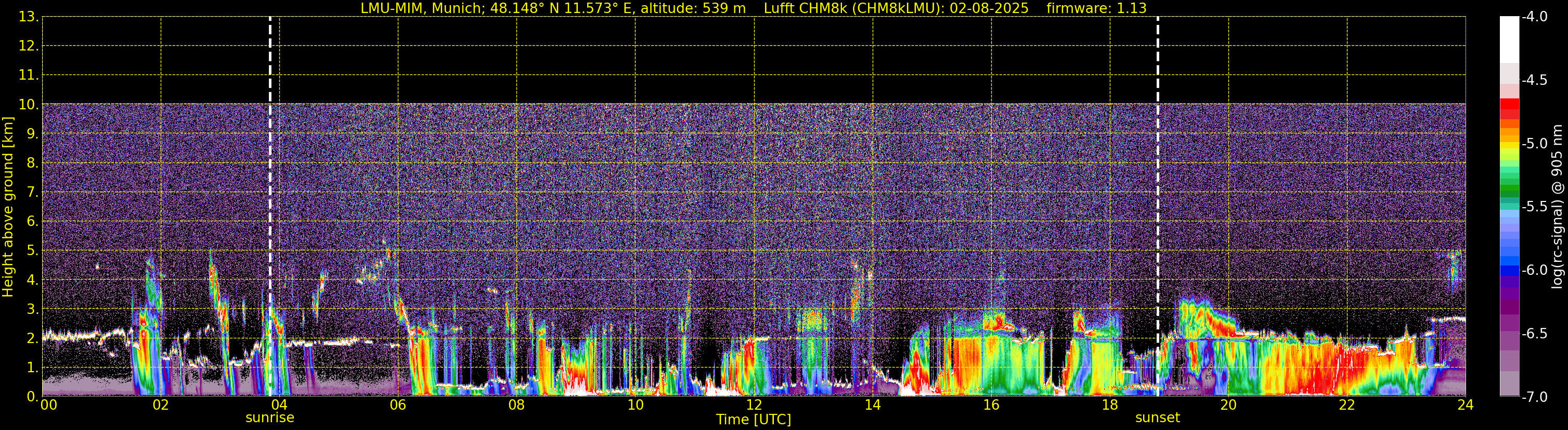Click the y-axis tick label '2.'
Image resolution: width=1568 pixels, height=430 pixels.
point(32,338)
